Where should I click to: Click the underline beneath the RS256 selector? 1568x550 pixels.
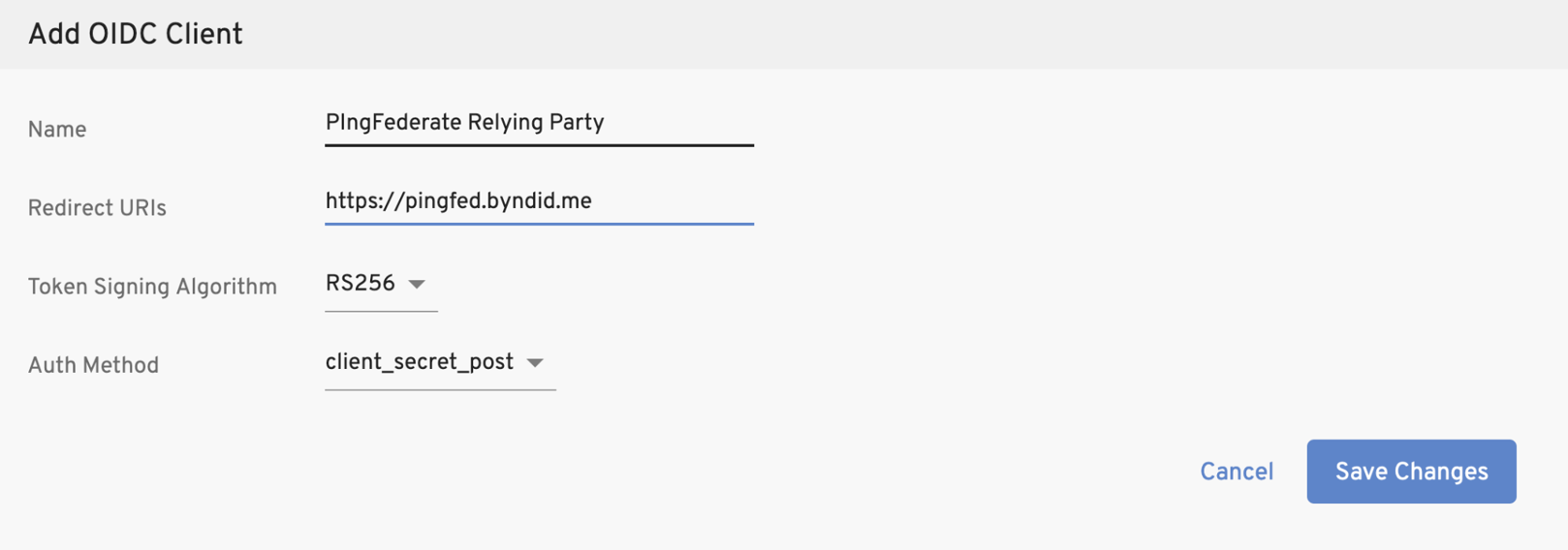(381, 311)
